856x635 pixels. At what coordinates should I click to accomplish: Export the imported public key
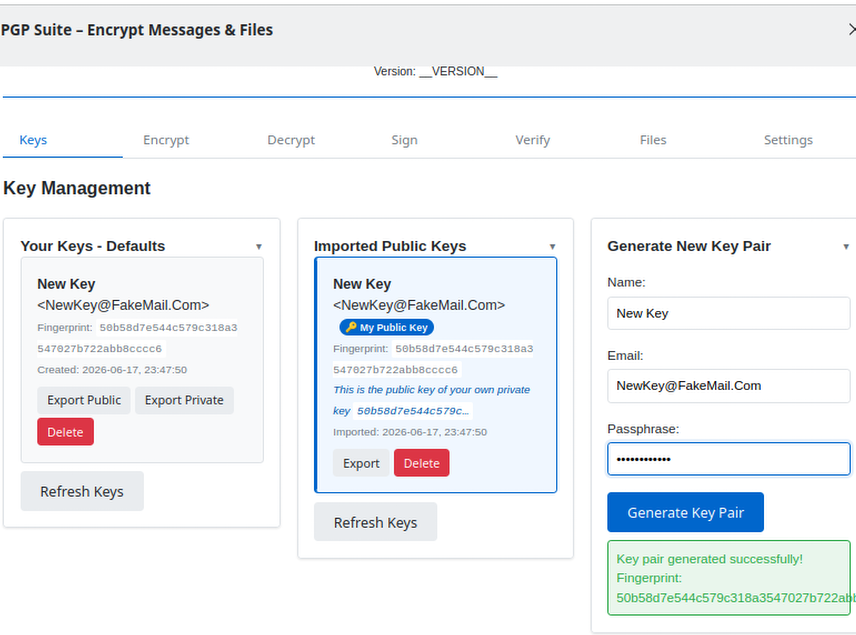click(x=361, y=463)
